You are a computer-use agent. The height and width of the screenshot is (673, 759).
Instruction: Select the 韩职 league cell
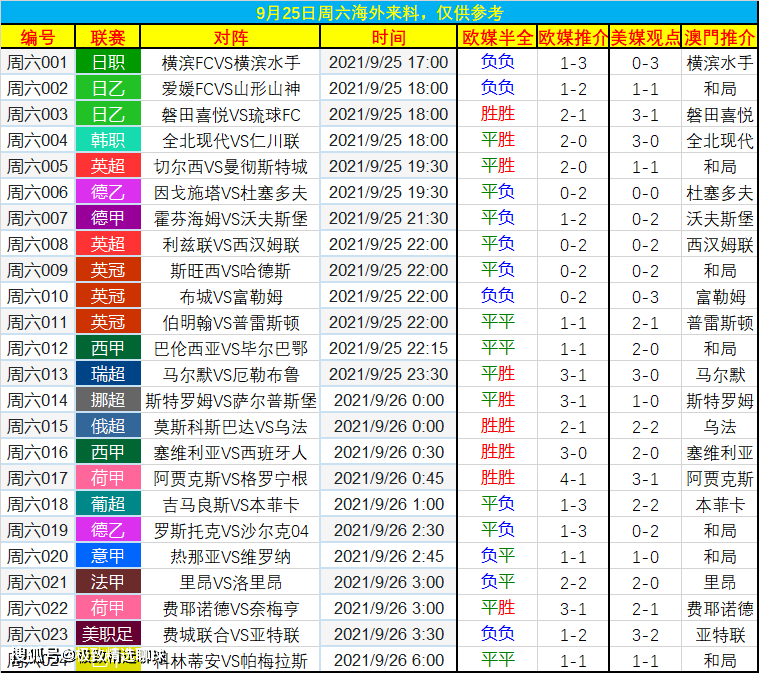tap(108, 140)
